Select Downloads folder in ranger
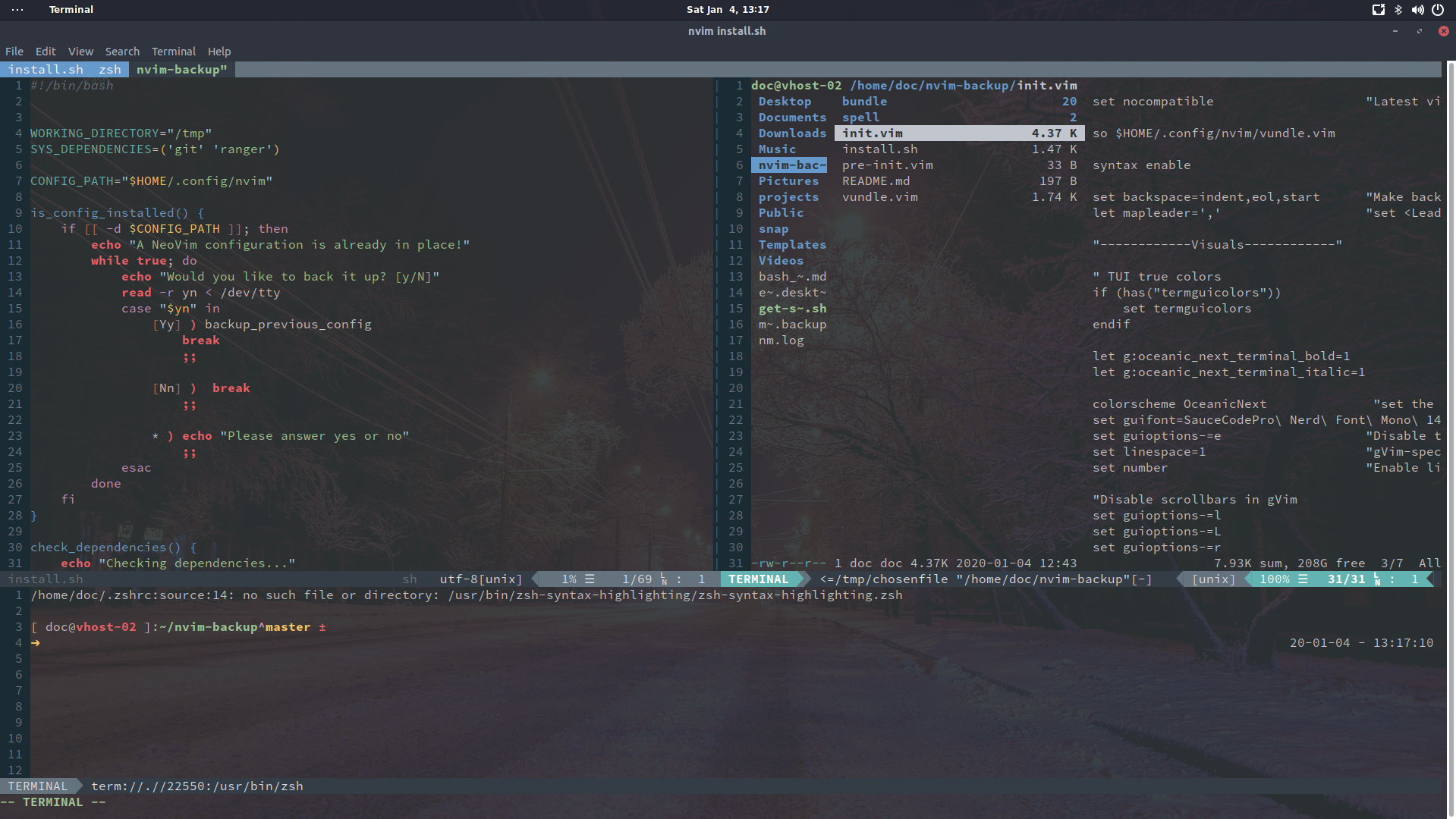The width and height of the screenshot is (1456, 819). click(x=792, y=133)
